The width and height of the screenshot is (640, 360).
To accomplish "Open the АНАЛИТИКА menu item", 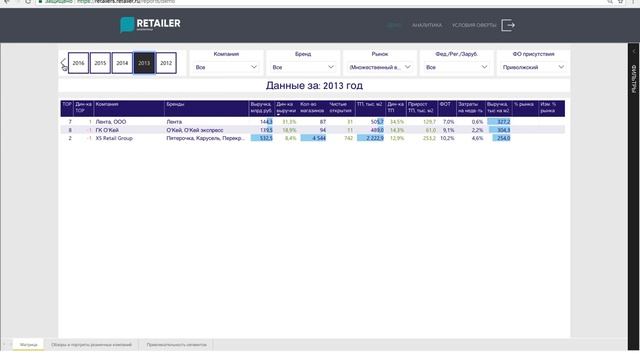I will [427, 25].
